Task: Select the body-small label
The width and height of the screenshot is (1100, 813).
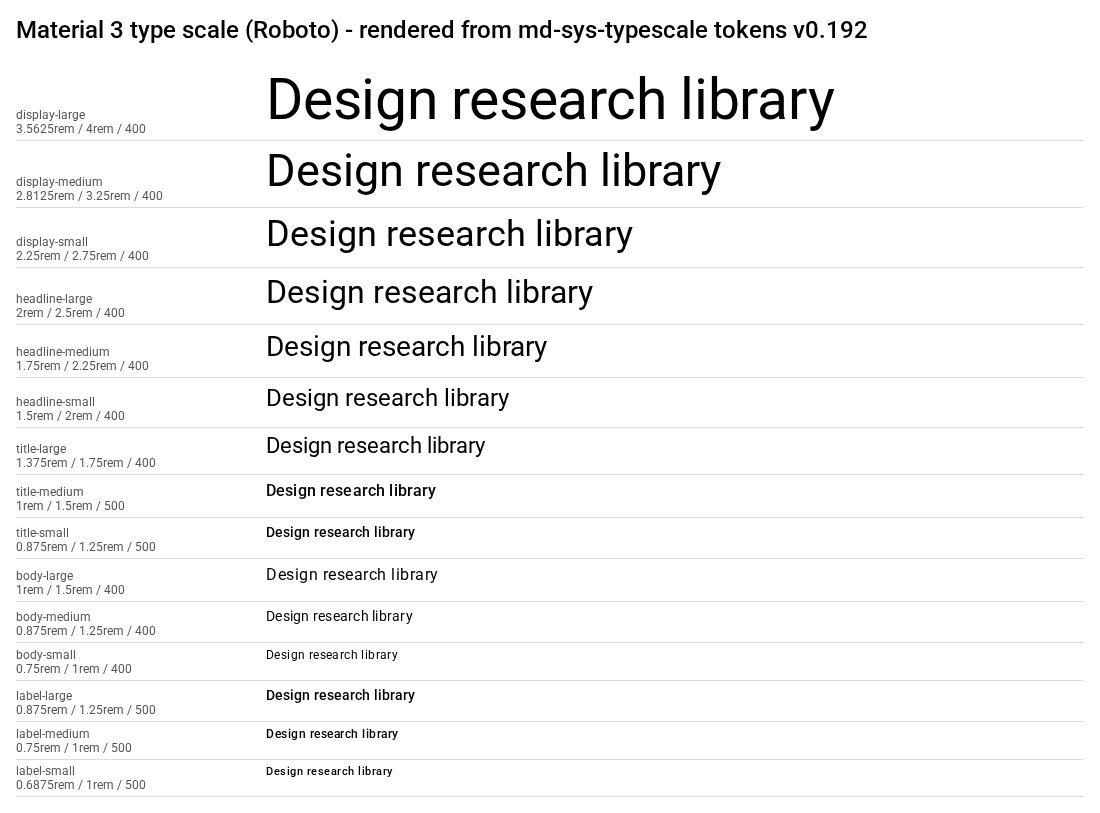Action: 46,654
